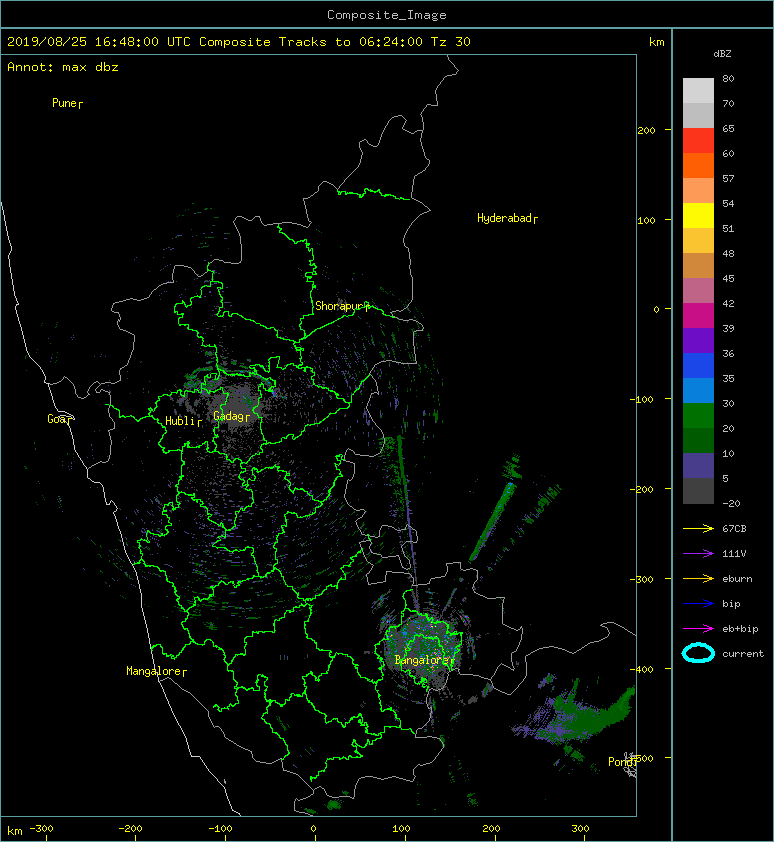Click the '300' tick on horizontal axis
This screenshot has height=842, width=774.
click(580, 829)
